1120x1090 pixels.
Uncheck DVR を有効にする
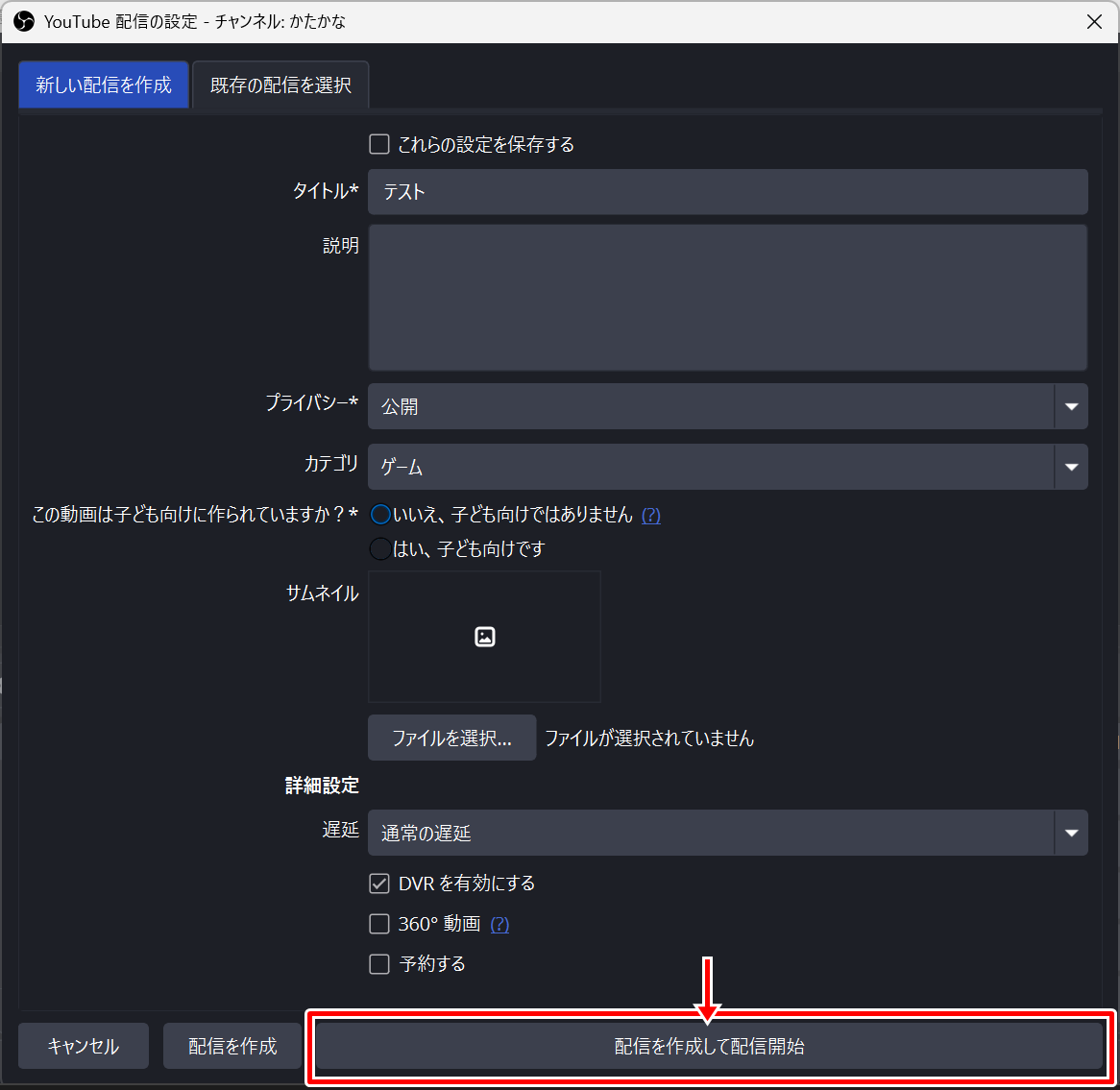point(379,884)
